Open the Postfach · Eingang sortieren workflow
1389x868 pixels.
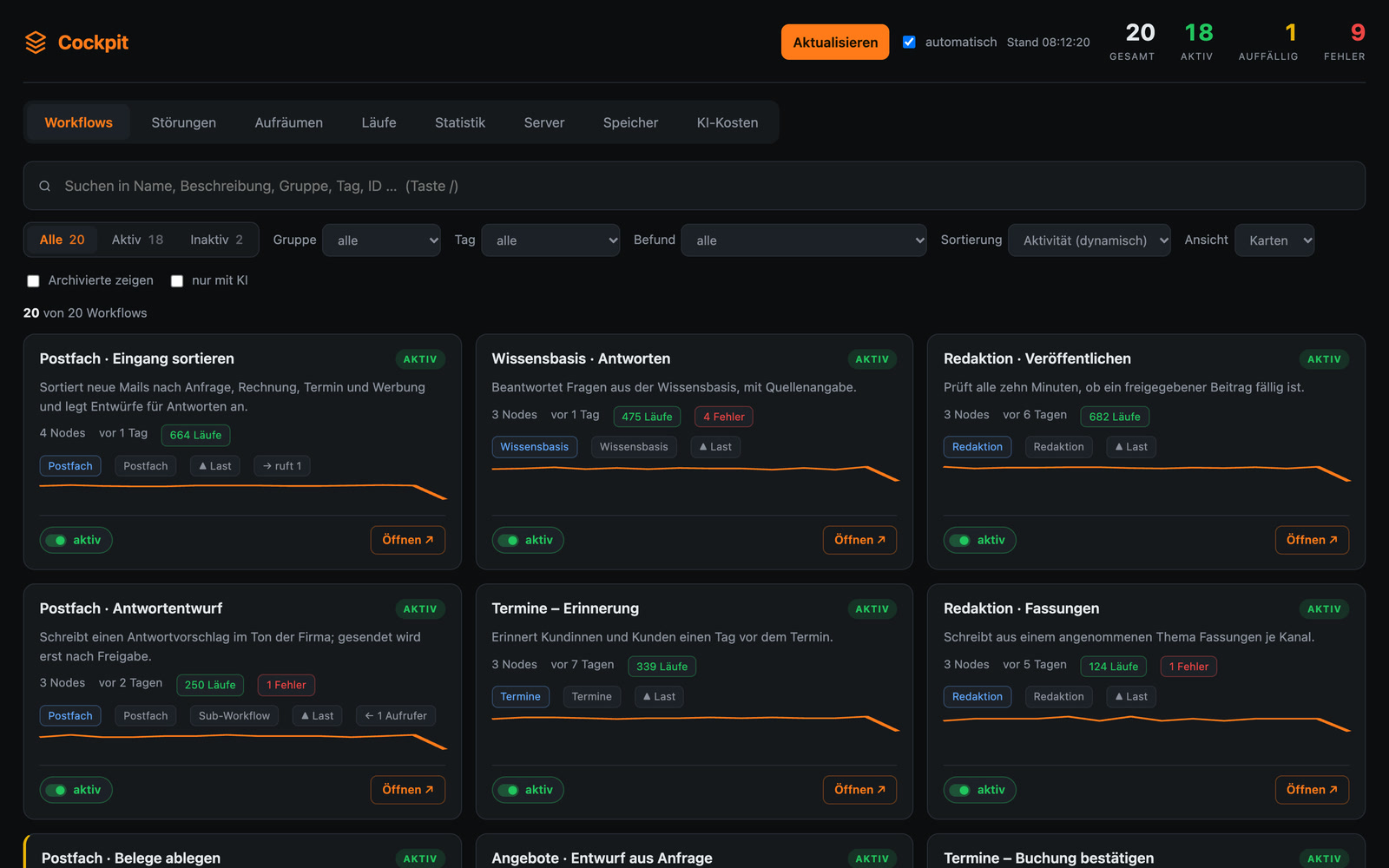[x=408, y=540]
